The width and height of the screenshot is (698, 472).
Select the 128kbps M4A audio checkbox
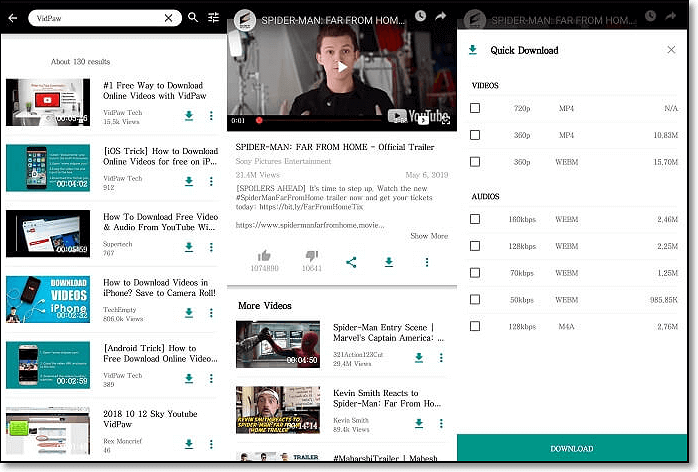(x=475, y=326)
